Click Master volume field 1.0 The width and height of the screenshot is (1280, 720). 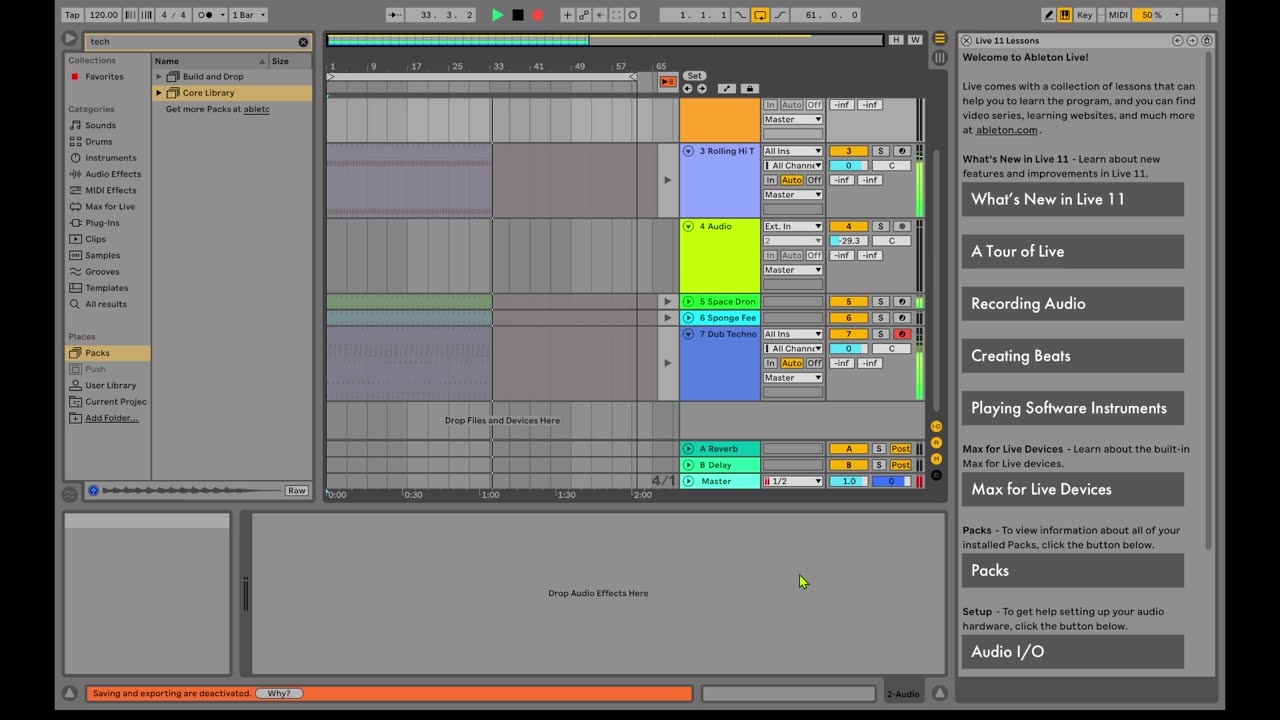pyautogui.click(x=848, y=481)
